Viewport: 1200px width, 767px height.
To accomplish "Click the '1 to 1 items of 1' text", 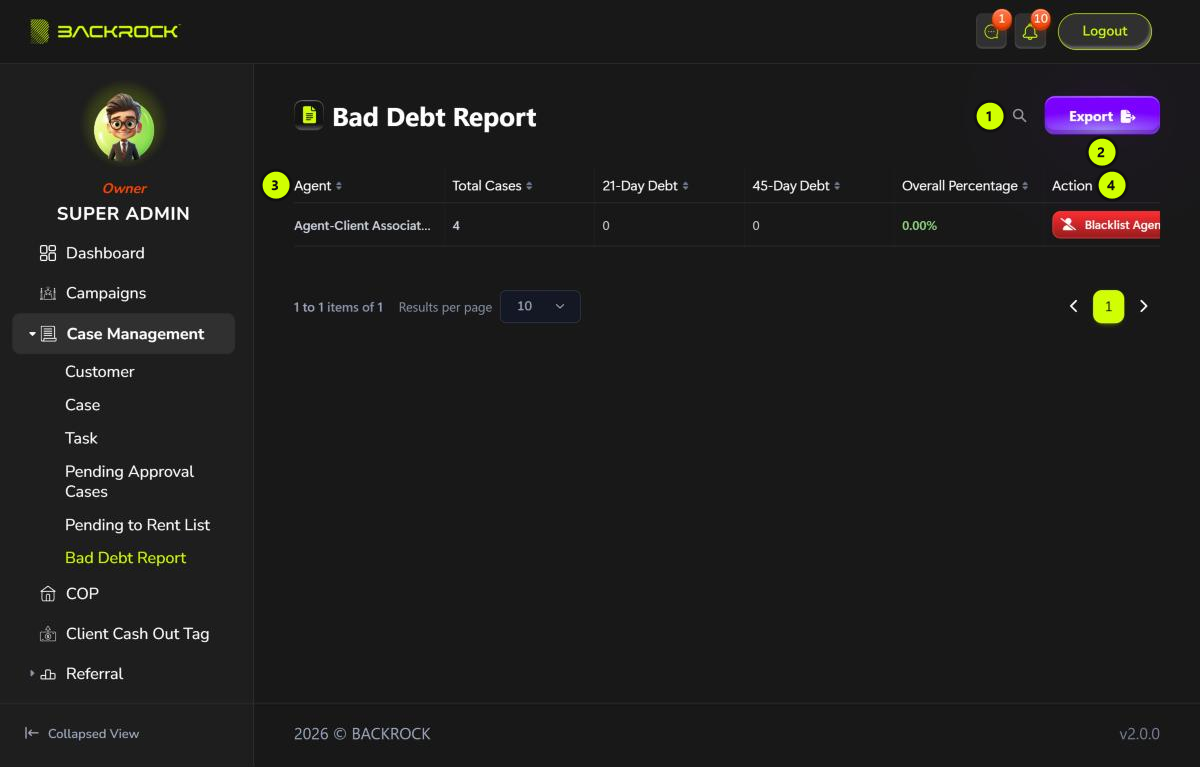I will tap(338, 307).
